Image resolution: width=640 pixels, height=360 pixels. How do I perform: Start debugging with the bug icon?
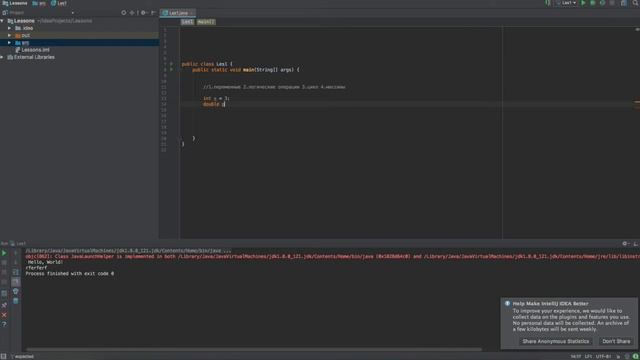click(x=593, y=3)
